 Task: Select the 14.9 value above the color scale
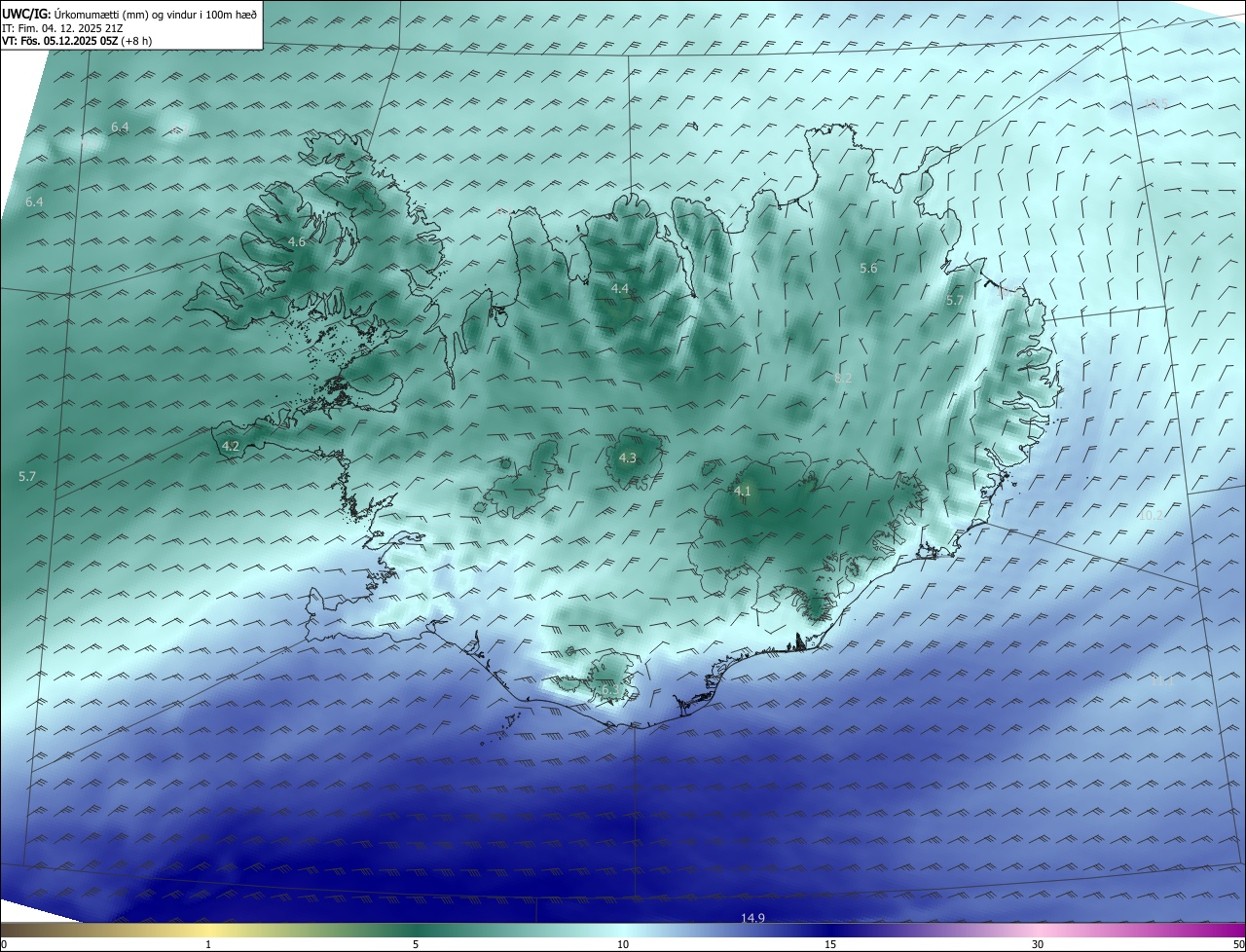[x=752, y=918]
